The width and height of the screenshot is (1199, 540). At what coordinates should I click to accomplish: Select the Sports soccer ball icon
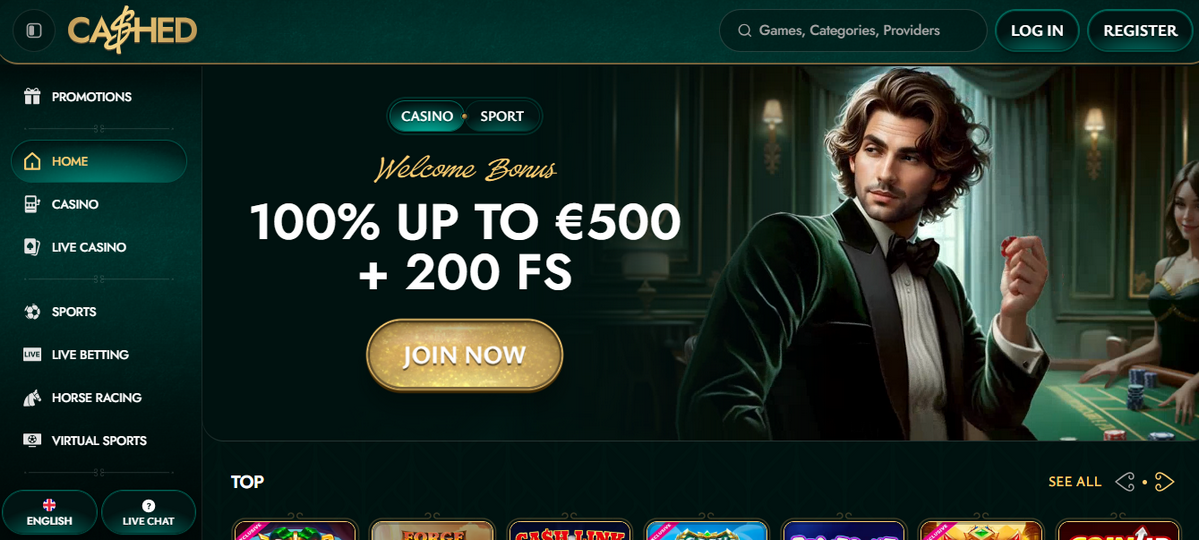32,312
